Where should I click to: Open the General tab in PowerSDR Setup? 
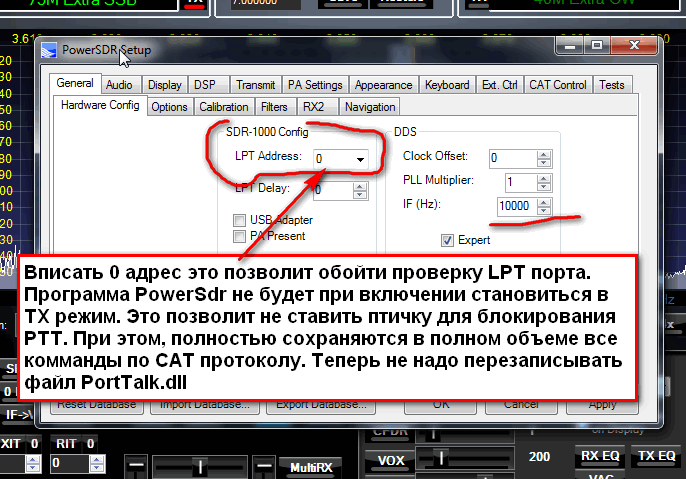[75, 83]
